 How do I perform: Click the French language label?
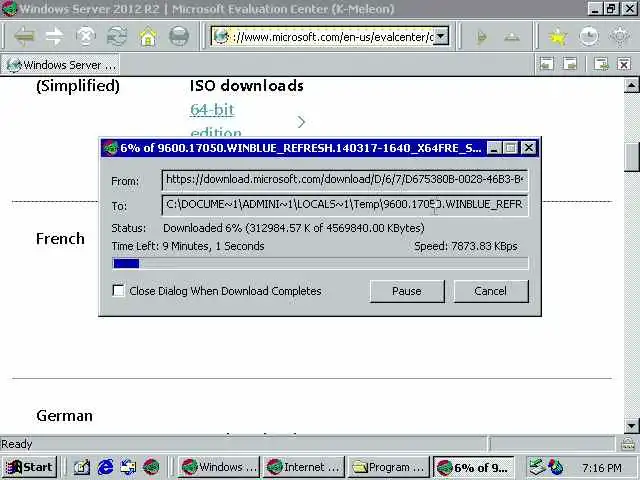point(60,239)
